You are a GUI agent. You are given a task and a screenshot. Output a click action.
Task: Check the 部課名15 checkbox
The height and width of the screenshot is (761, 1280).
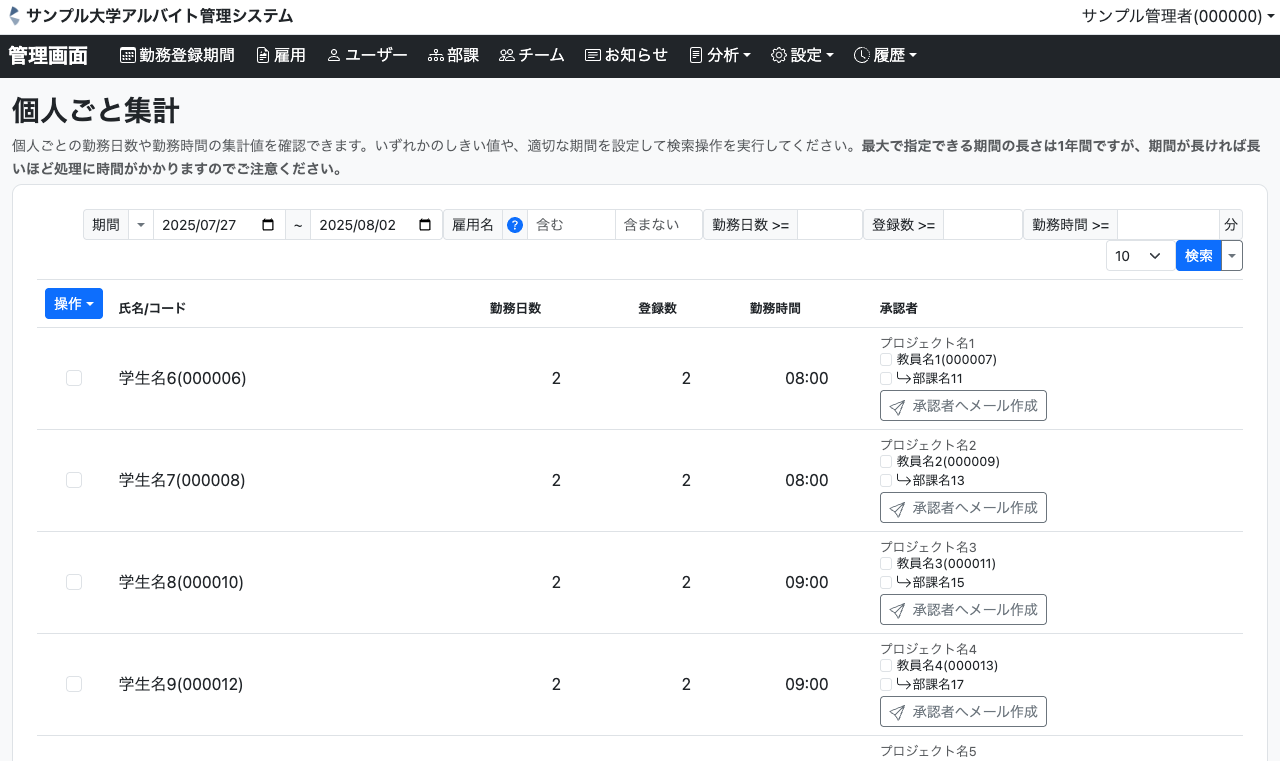coord(886,583)
